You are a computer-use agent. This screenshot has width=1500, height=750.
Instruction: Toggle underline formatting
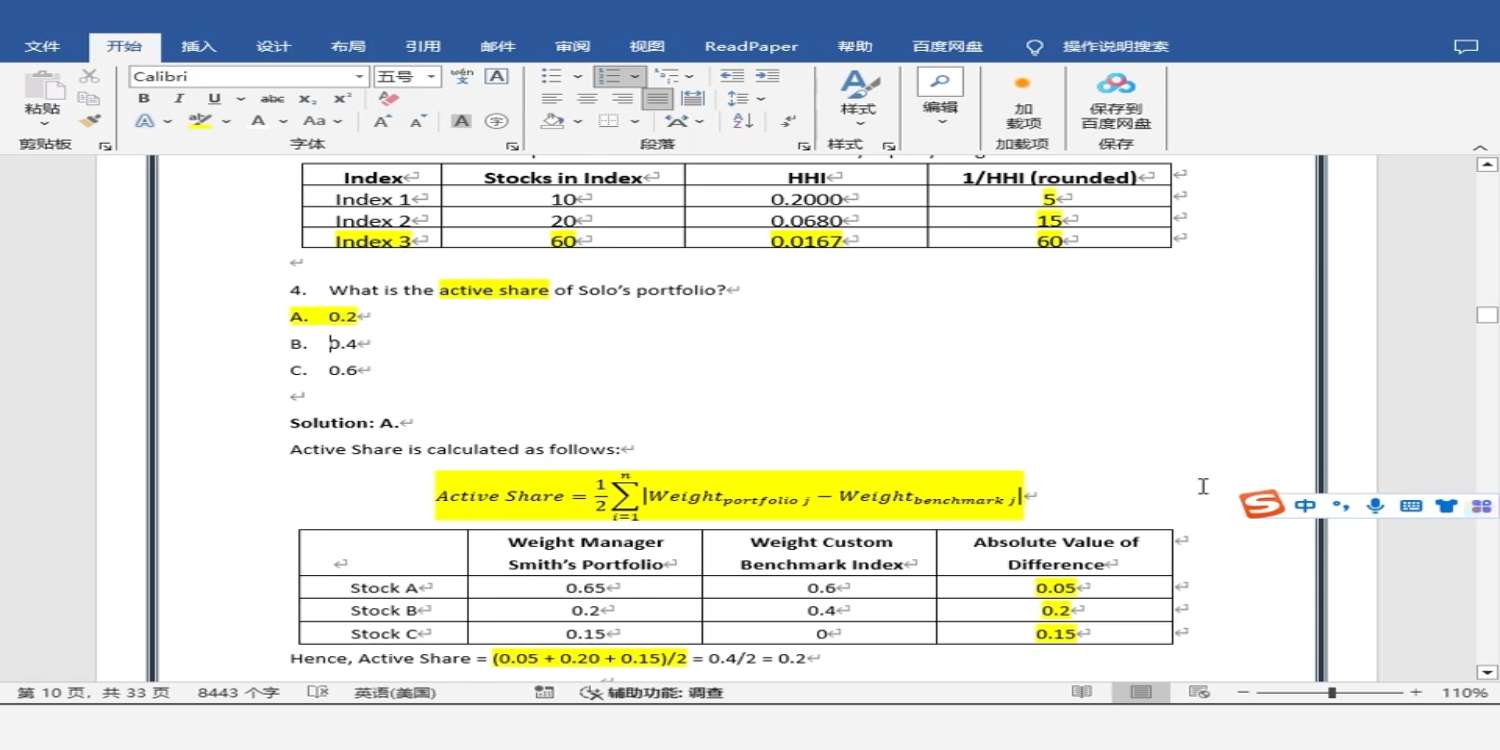pyautogui.click(x=214, y=99)
